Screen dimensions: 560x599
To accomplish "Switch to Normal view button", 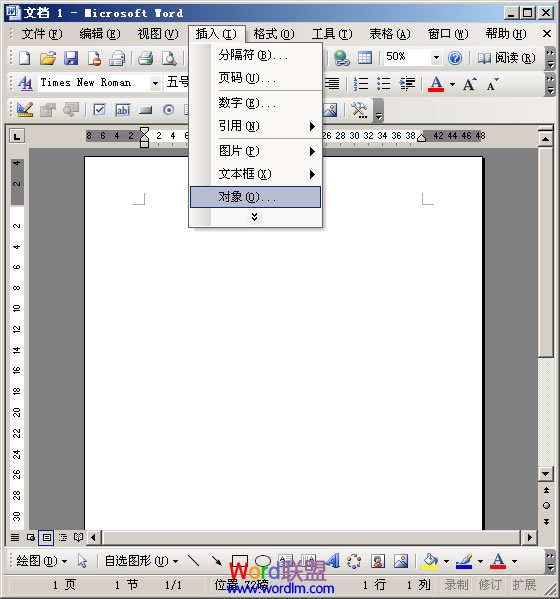I will coord(15,538).
